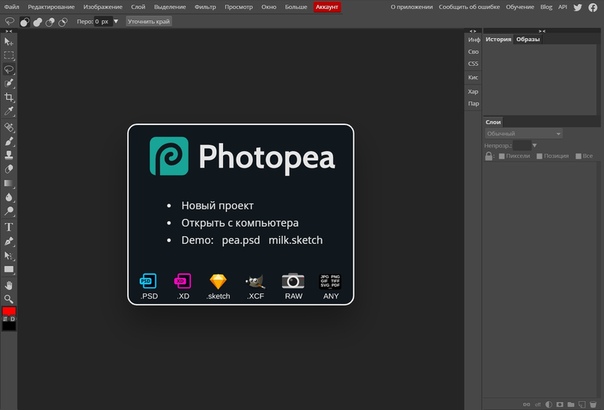This screenshot has height=410, width=604.
Task: Select the Eyedropper tool
Action: click(x=8, y=111)
